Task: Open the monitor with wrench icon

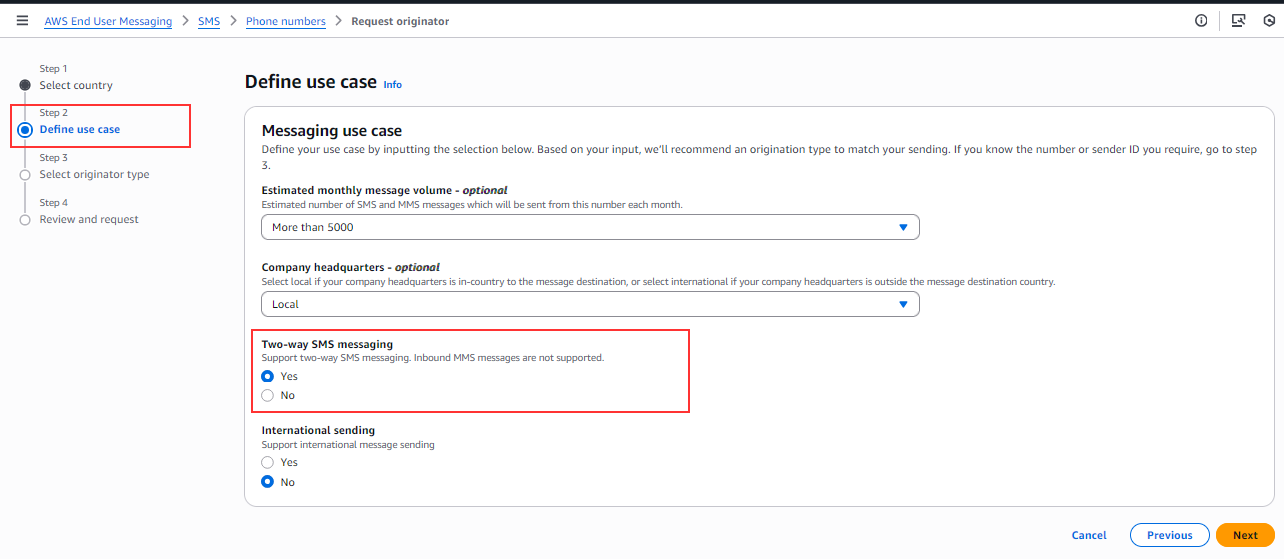Action: (x=1238, y=21)
